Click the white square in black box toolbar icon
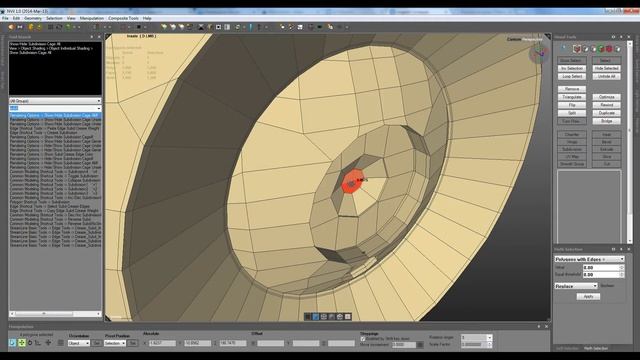This screenshot has height=360, width=640. 218,27
